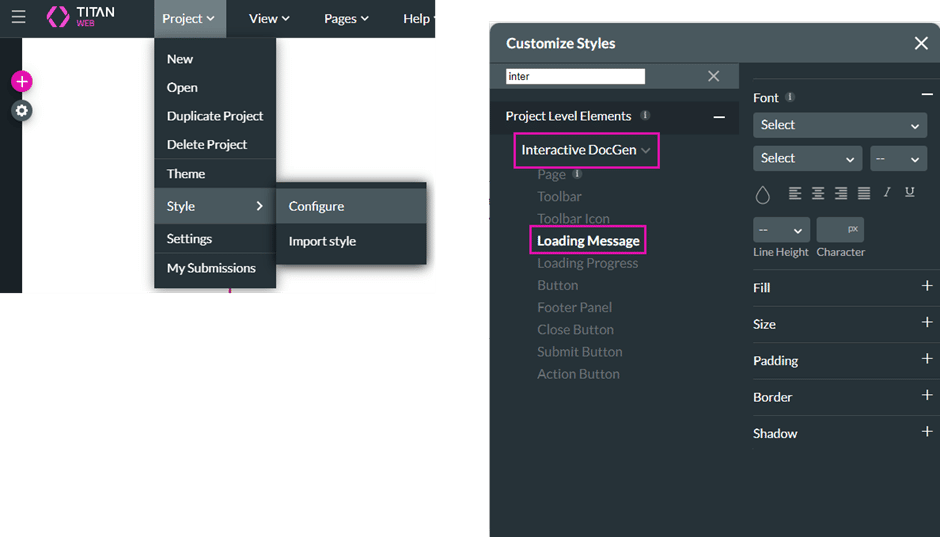Justify text in Font section
Viewport: 940px width, 537px height.
click(x=864, y=193)
